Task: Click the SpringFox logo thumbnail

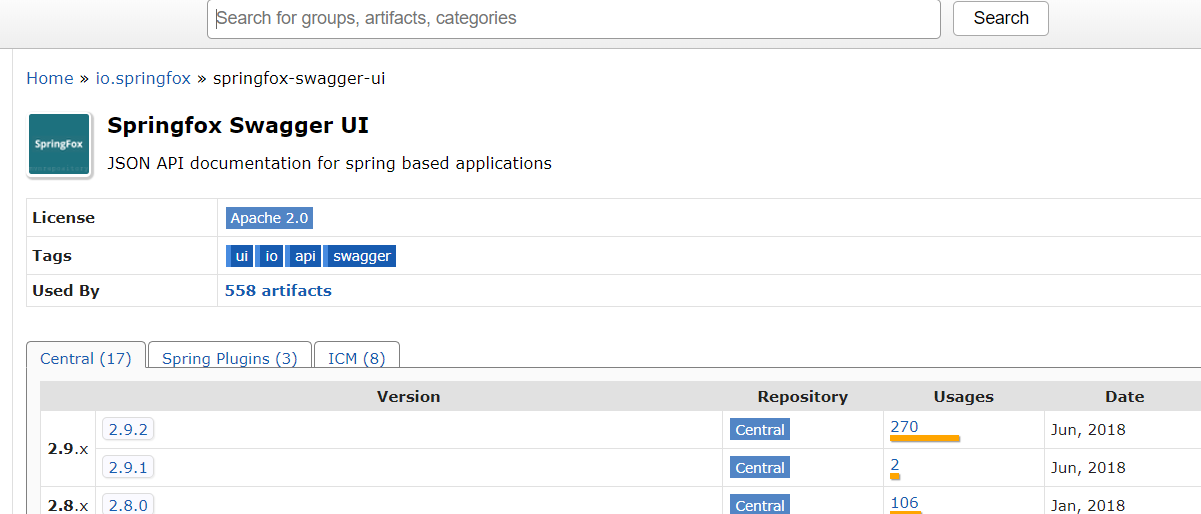Action: [60, 145]
